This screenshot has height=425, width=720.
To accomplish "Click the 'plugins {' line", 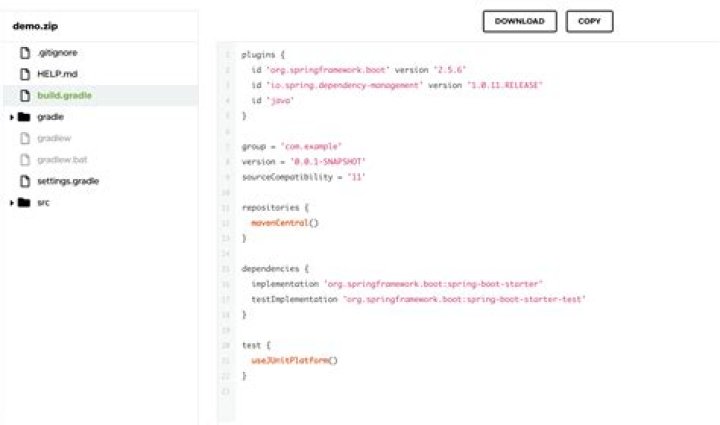I will (x=263, y=55).
